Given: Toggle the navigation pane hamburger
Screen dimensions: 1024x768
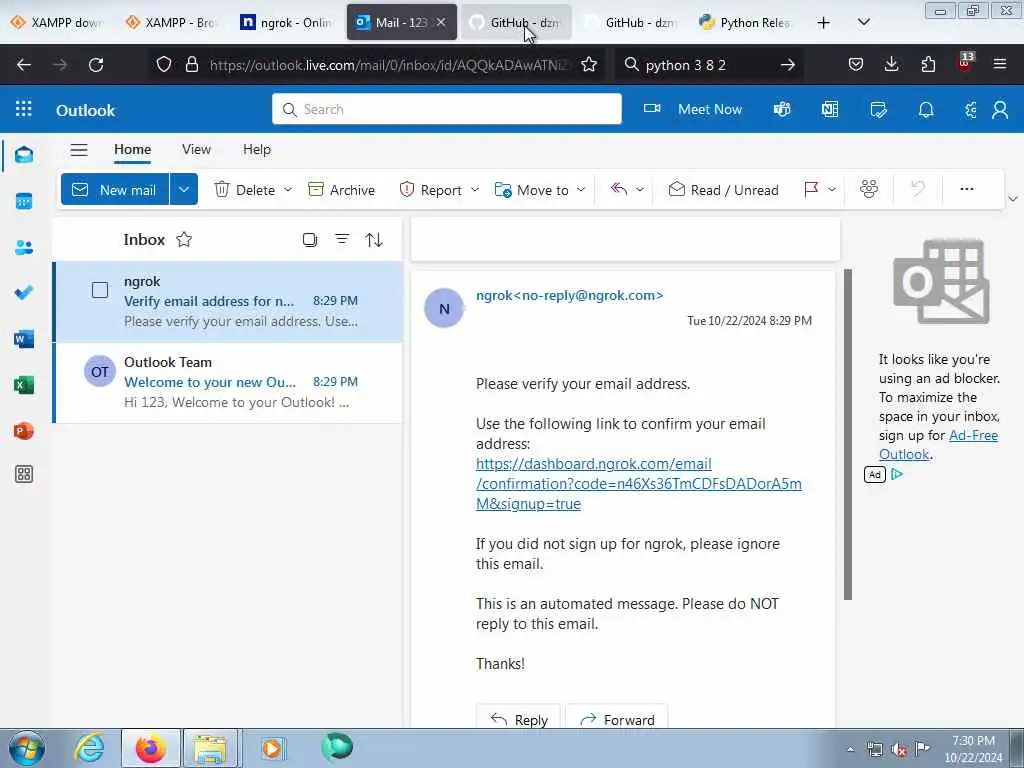Looking at the screenshot, I should (x=79, y=150).
